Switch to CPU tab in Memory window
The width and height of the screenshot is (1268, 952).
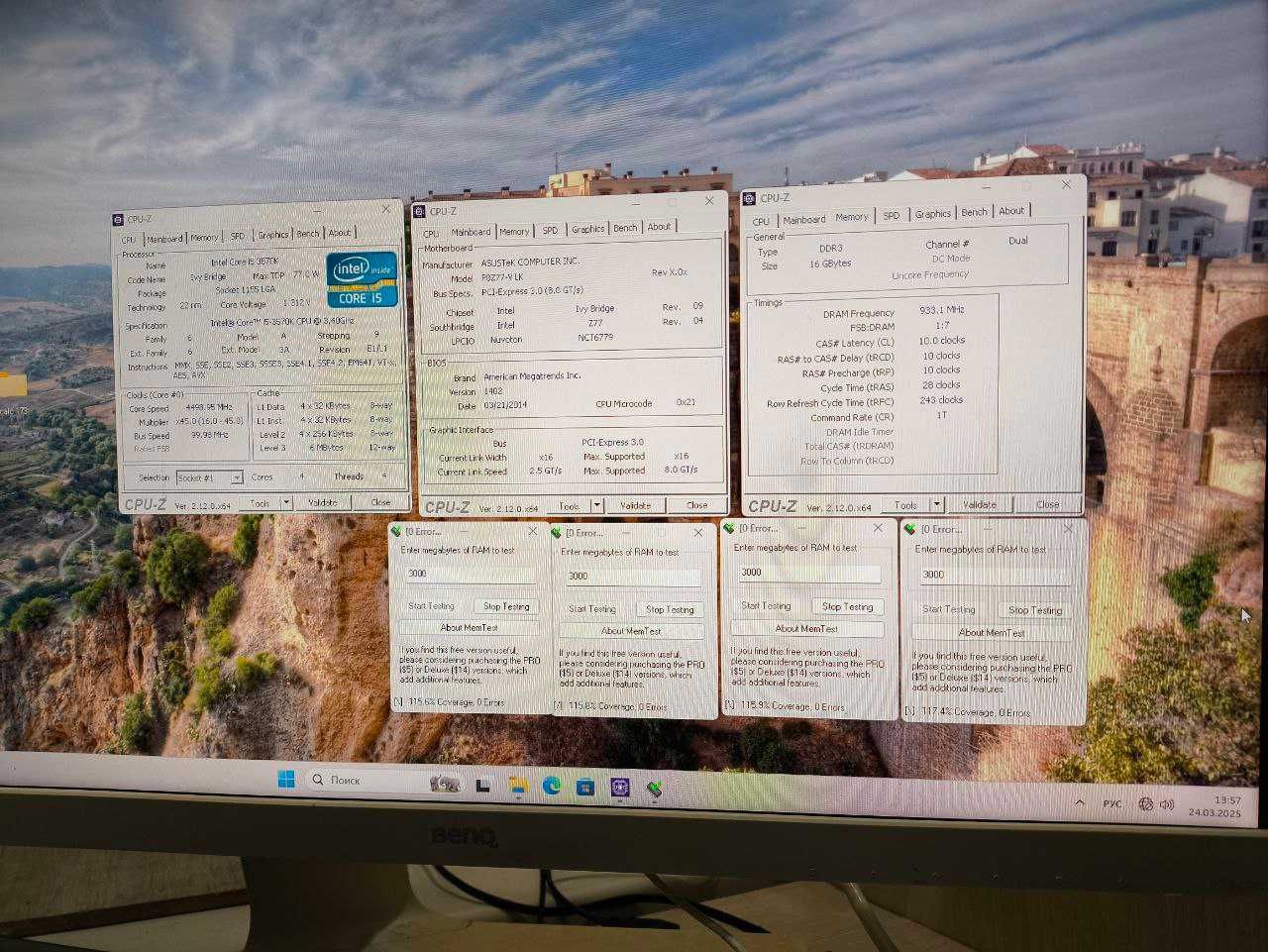click(761, 221)
